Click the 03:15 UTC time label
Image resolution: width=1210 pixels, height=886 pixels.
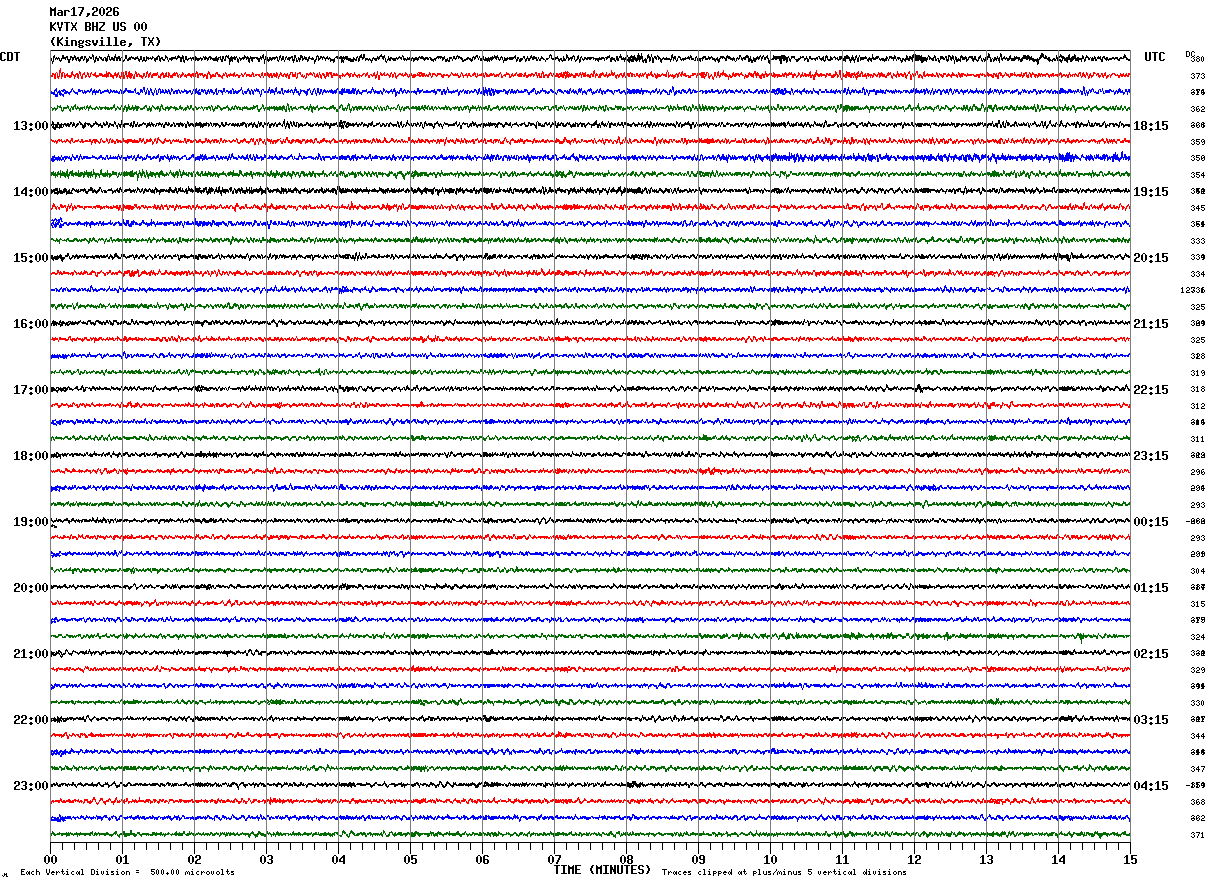pos(1151,720)
